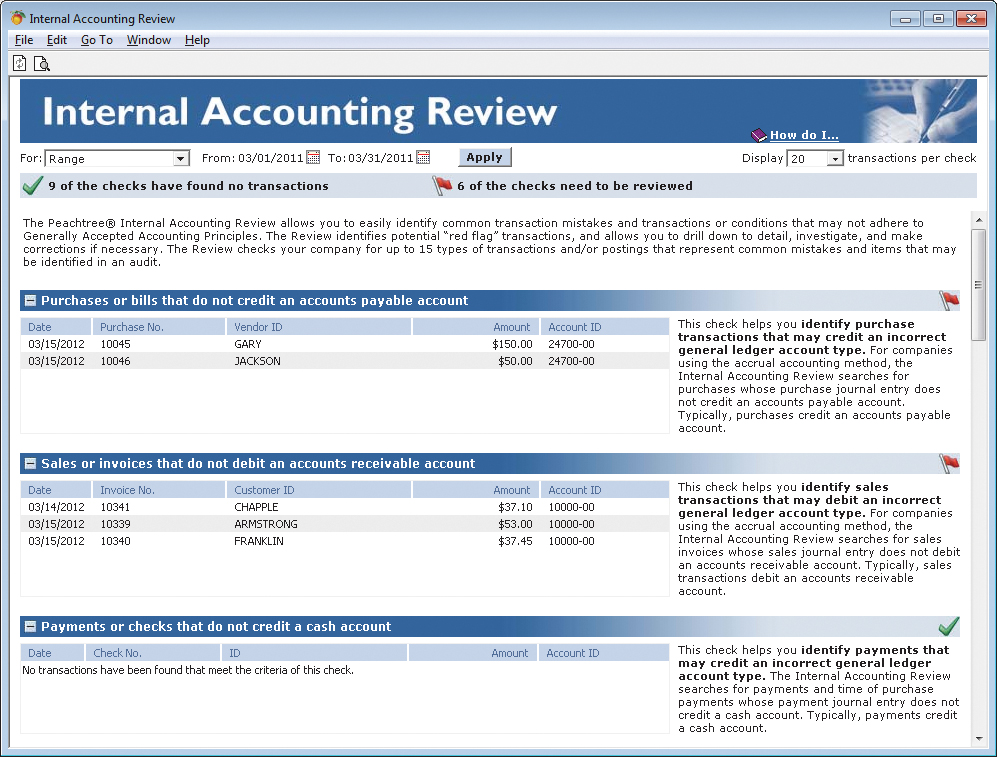Open the To date calendar picker
Viewport: 997px width, 757px height.
click(x=423, y=157)
